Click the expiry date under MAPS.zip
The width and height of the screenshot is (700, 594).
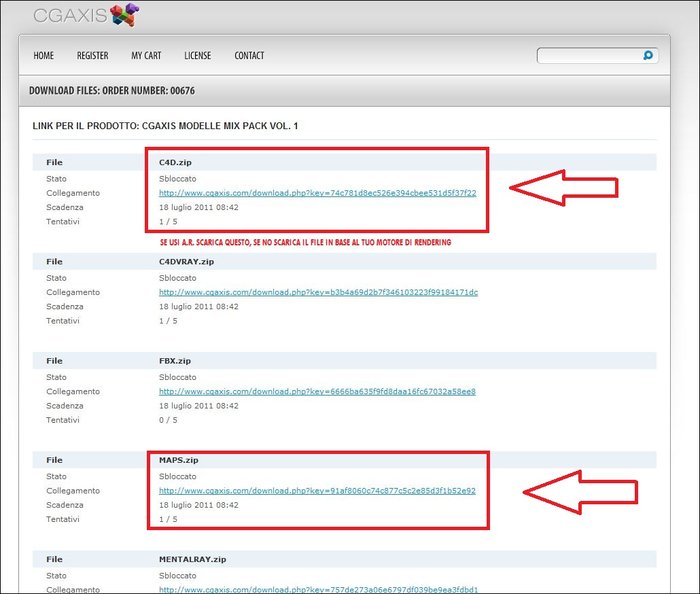tap(199, 505)
